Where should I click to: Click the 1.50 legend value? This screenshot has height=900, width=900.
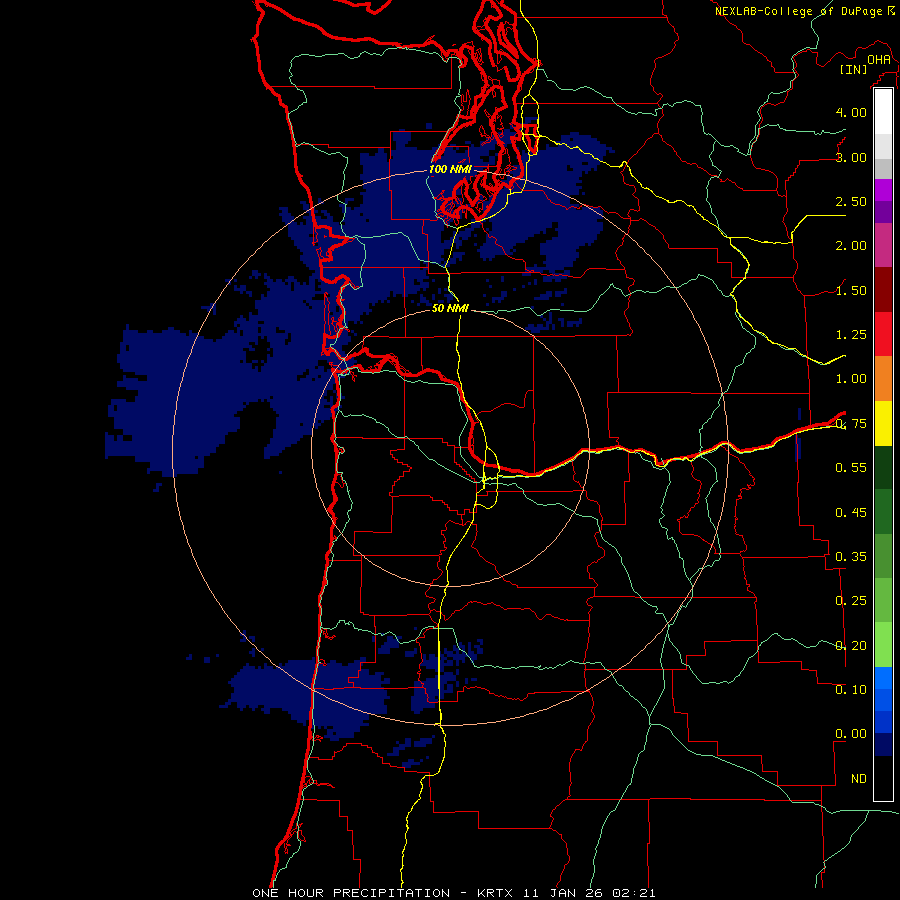coord(851,290)
